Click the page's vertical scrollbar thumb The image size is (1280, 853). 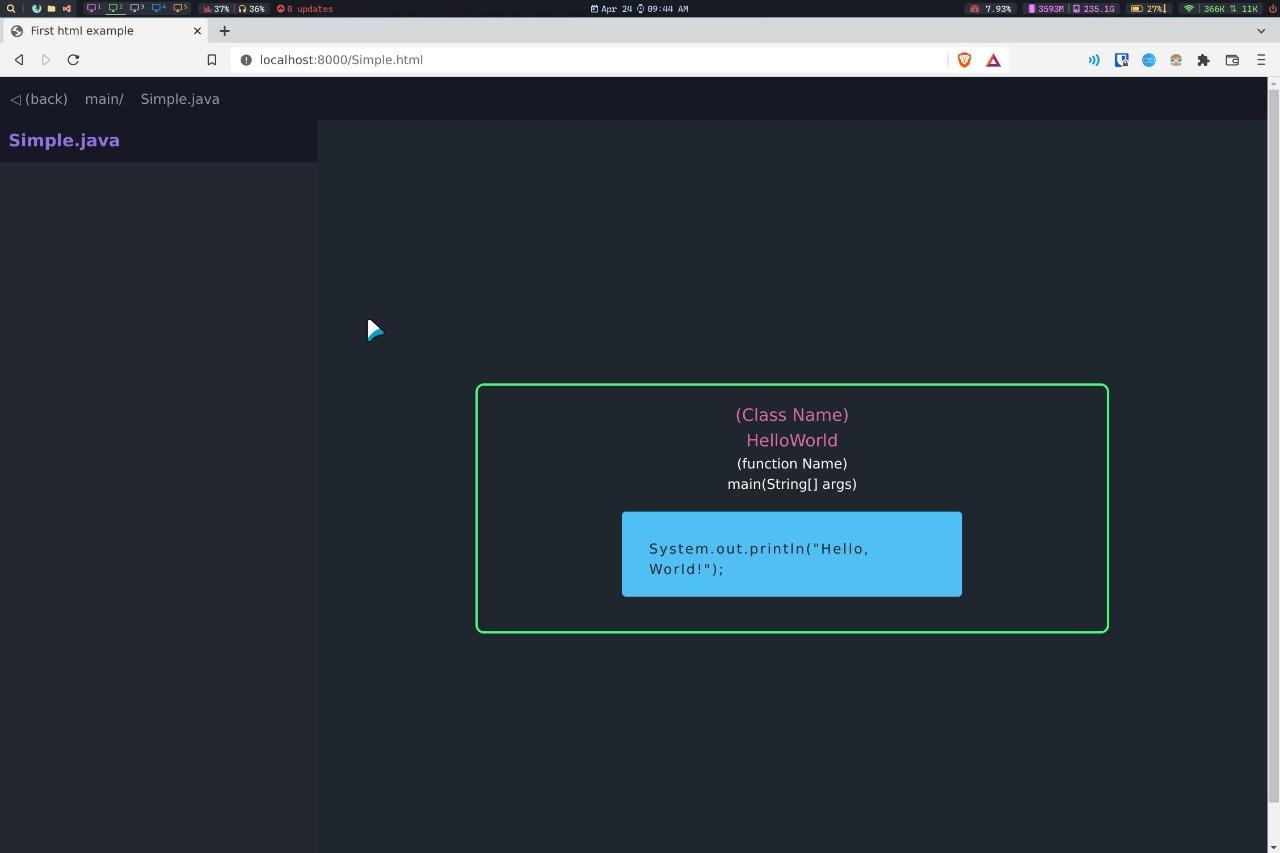(1273, 445)
